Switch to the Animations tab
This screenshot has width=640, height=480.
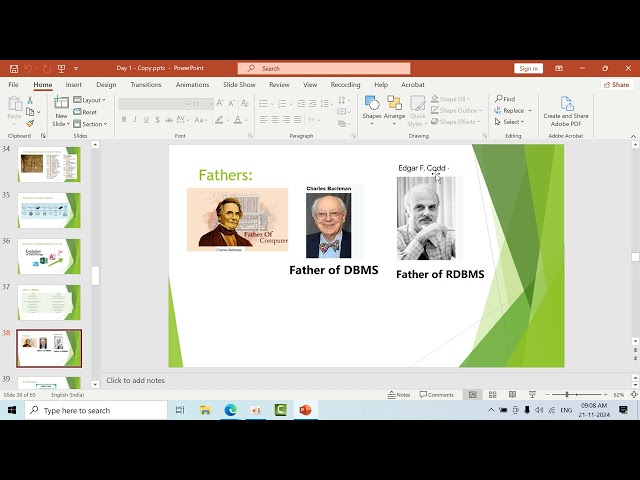(x=192, y=84)
